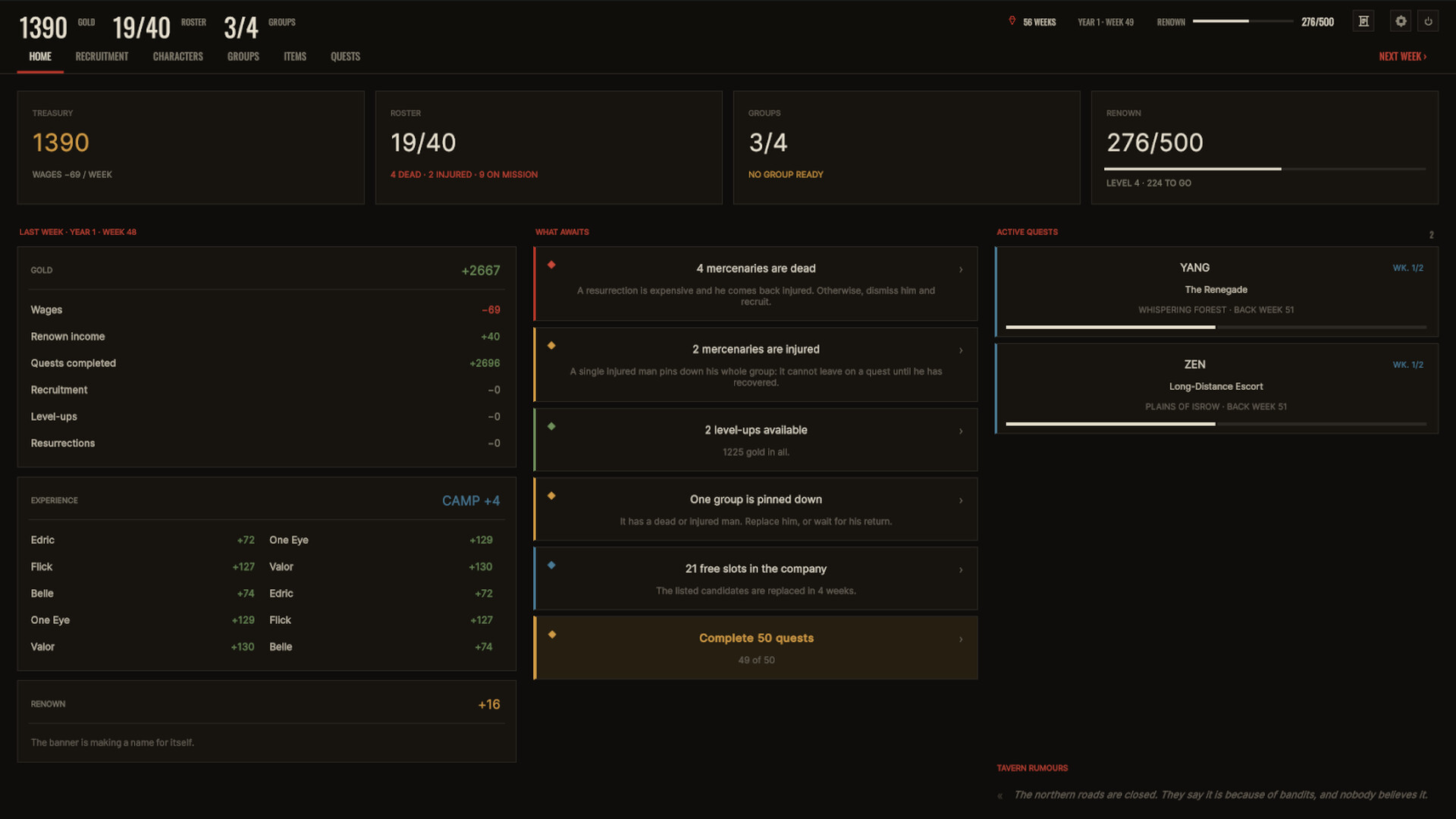
Task: Click the tavern rumour about northern roads
Action: click(x=1220, y=795)
